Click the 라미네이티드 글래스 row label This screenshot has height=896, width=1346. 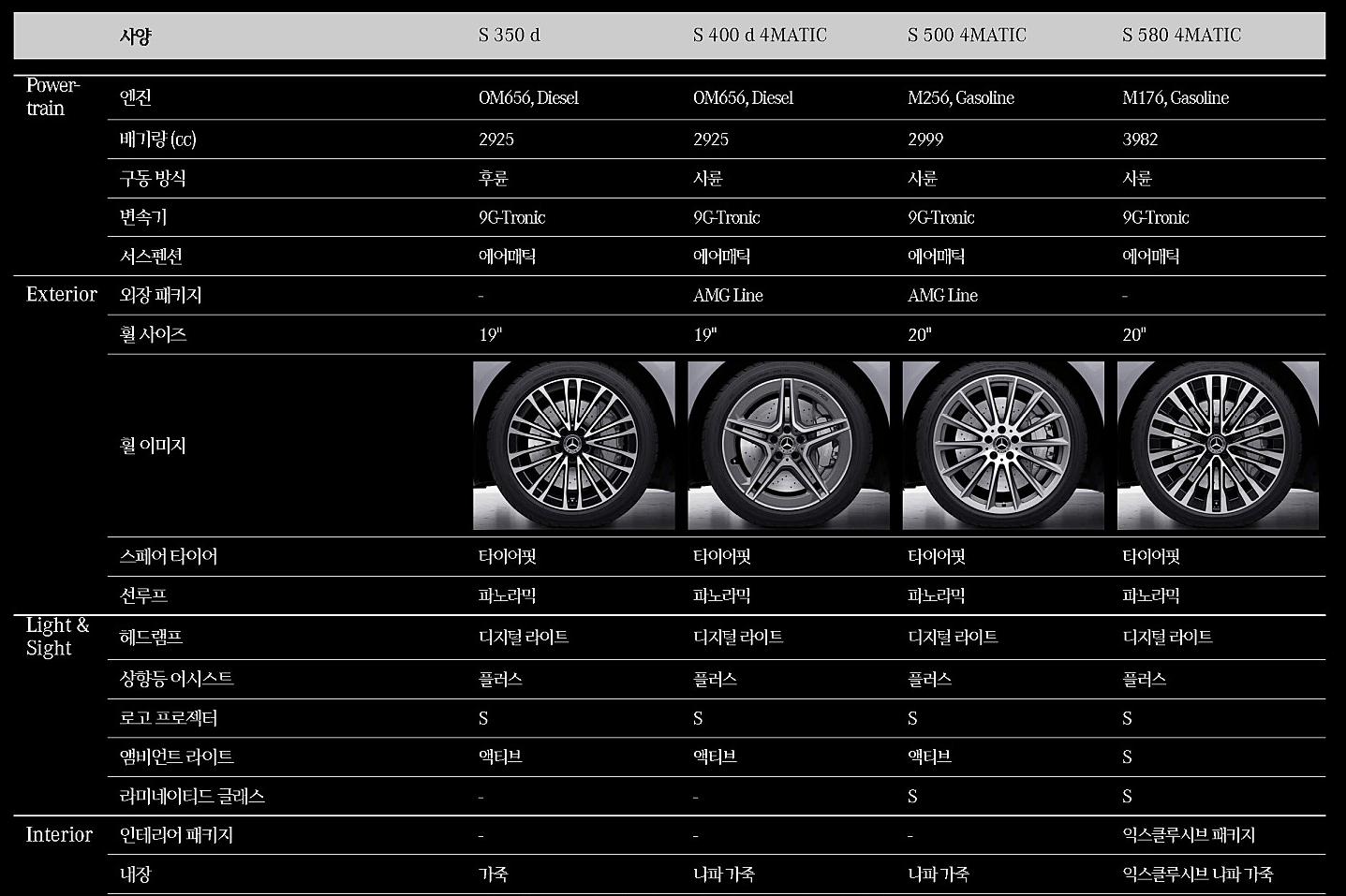[192, 796]
